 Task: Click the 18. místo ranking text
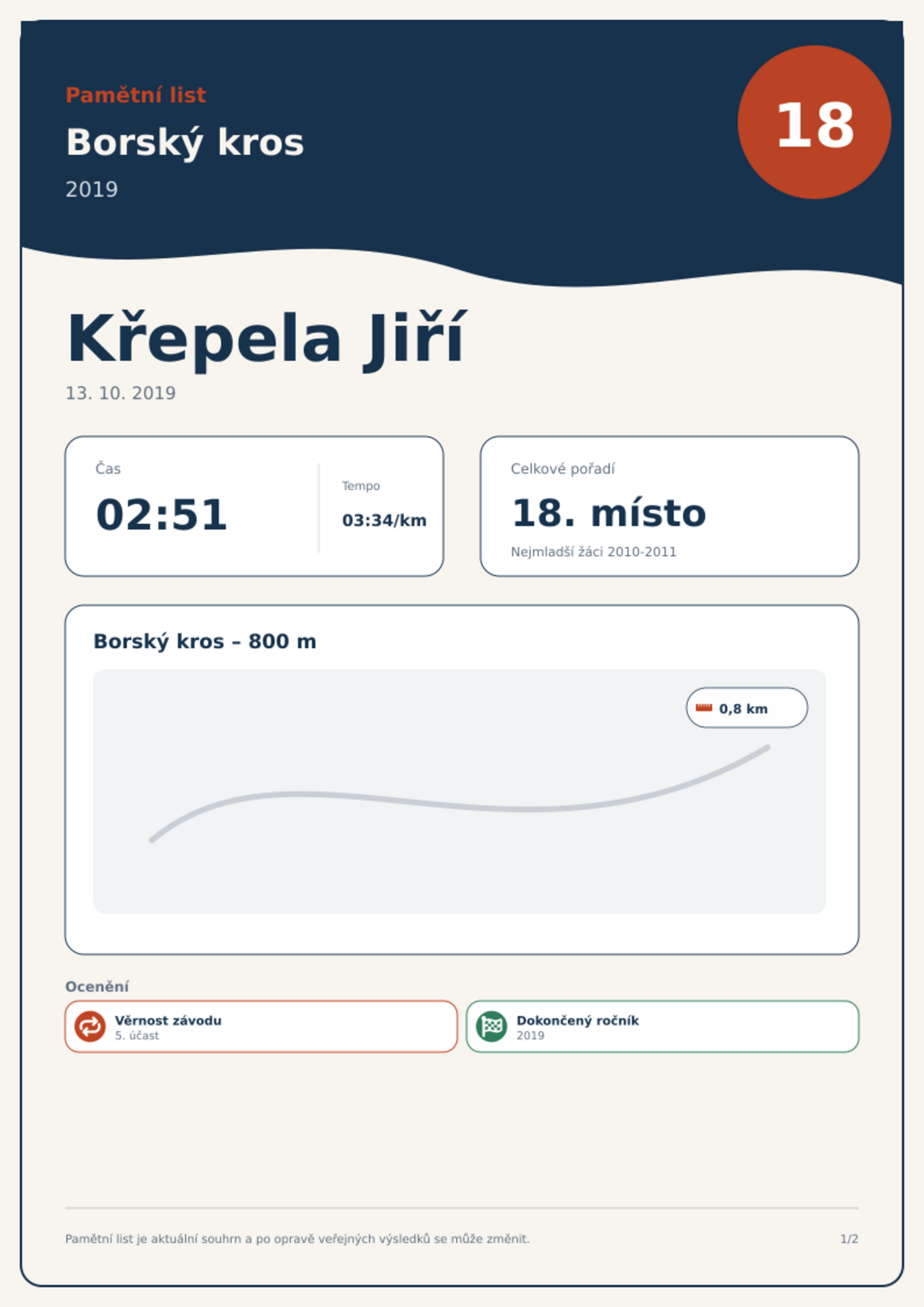(x=609, y=513)
